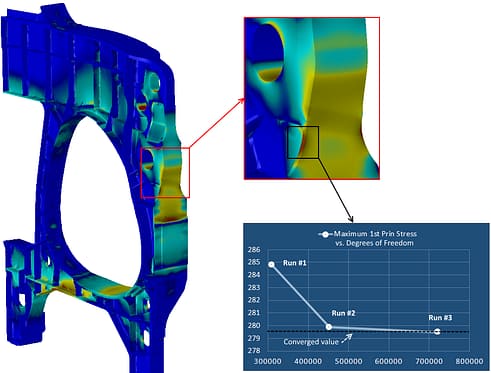
Task: Click the white dashed arrow near Converged value
Action: [347, 338]
